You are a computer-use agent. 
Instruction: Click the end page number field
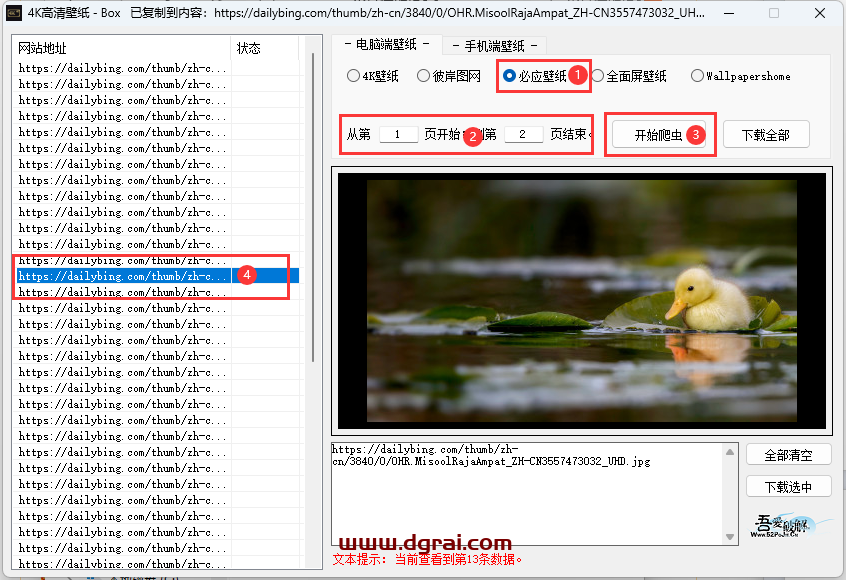coord(523,134)
